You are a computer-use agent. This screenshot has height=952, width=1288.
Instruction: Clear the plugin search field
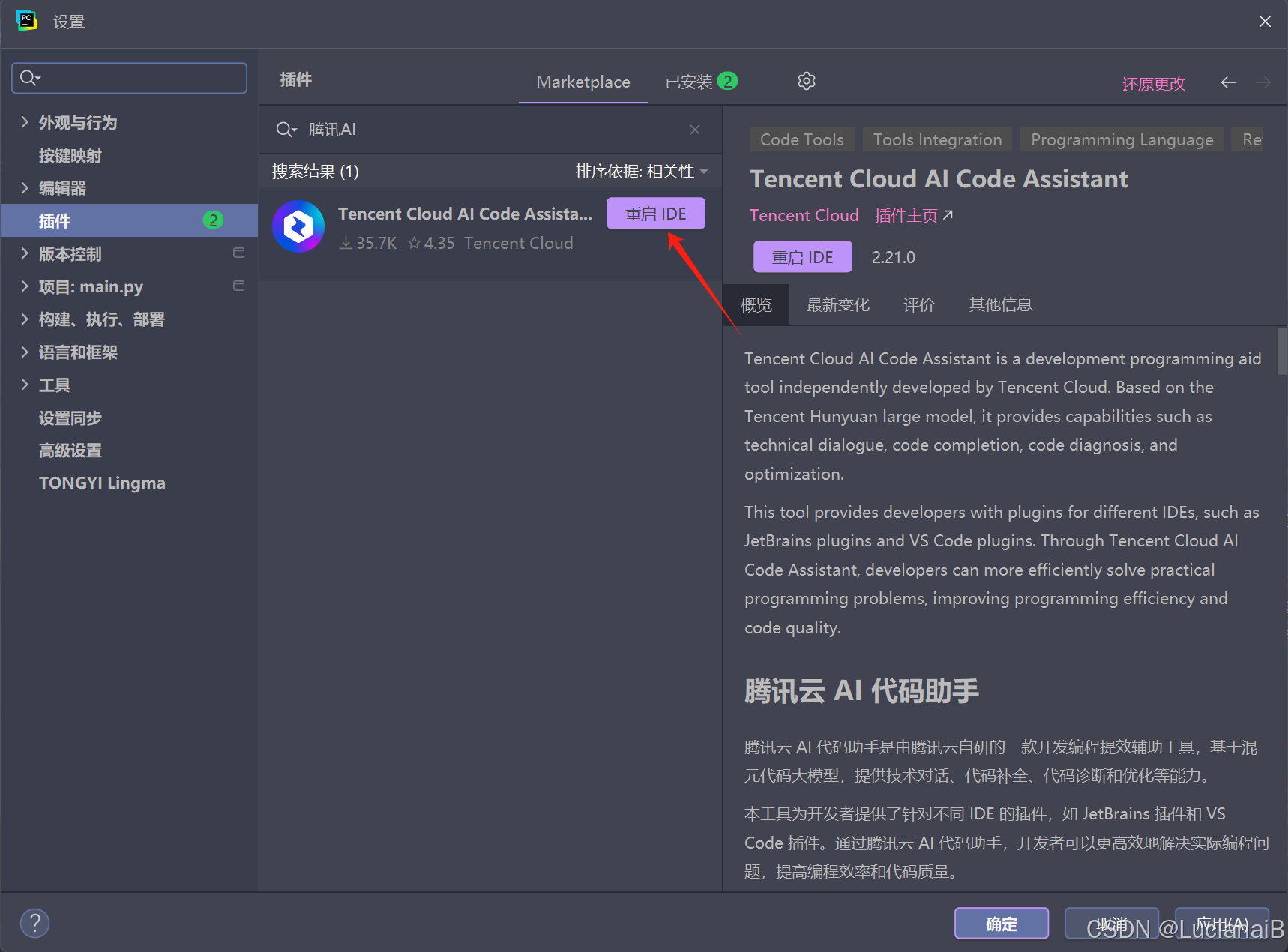pyautogui.click(x=695, y=130)
